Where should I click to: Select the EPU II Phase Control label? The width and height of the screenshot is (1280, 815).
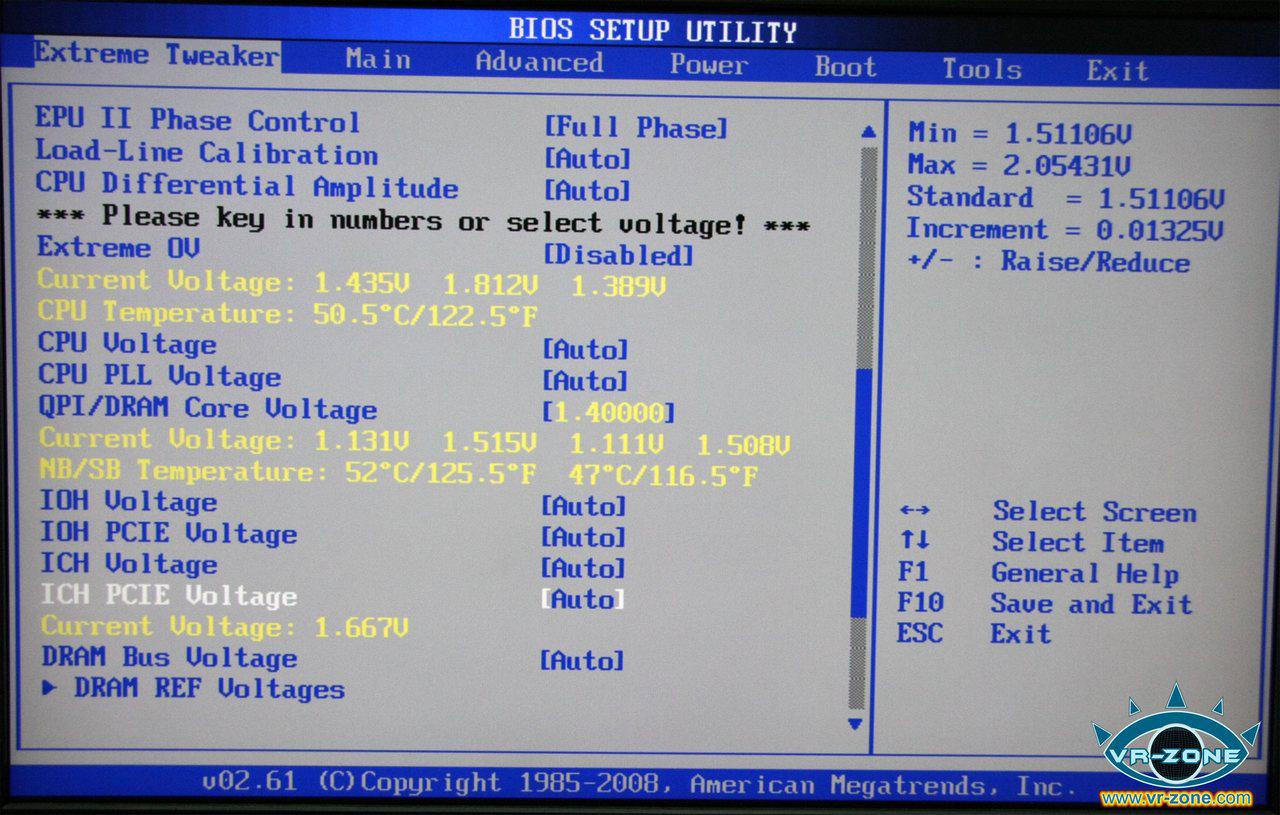(197, 121)
